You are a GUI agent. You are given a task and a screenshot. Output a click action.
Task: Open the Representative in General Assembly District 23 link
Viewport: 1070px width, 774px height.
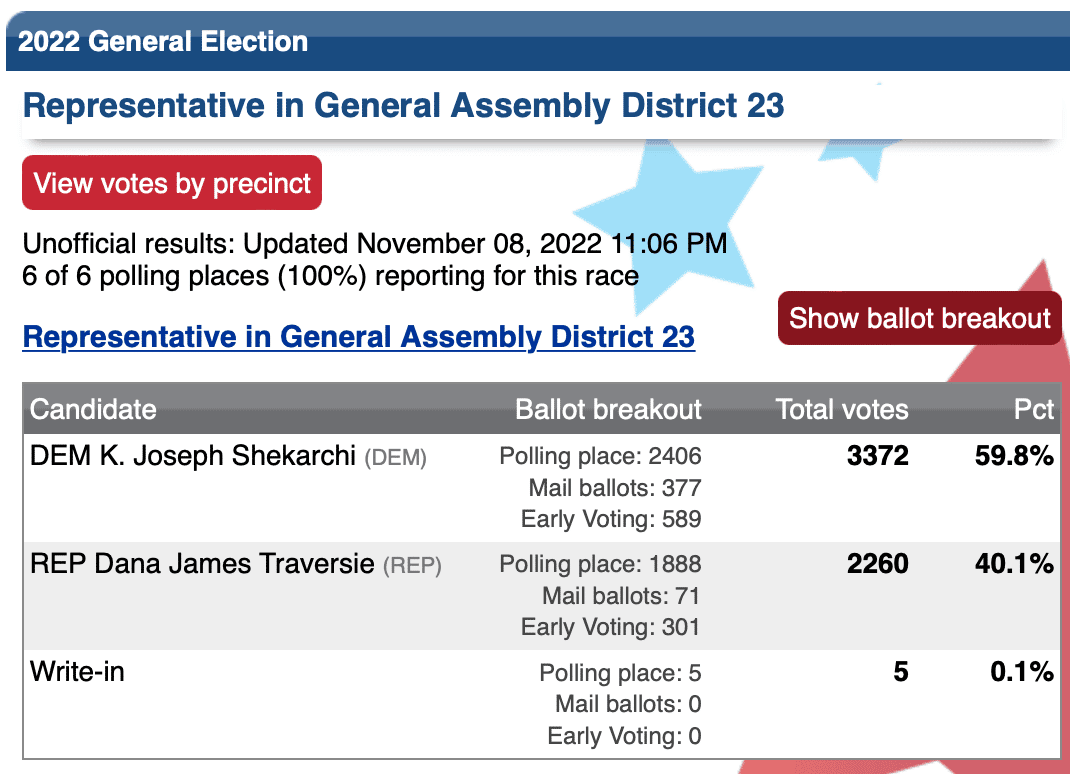coord(359,336)
